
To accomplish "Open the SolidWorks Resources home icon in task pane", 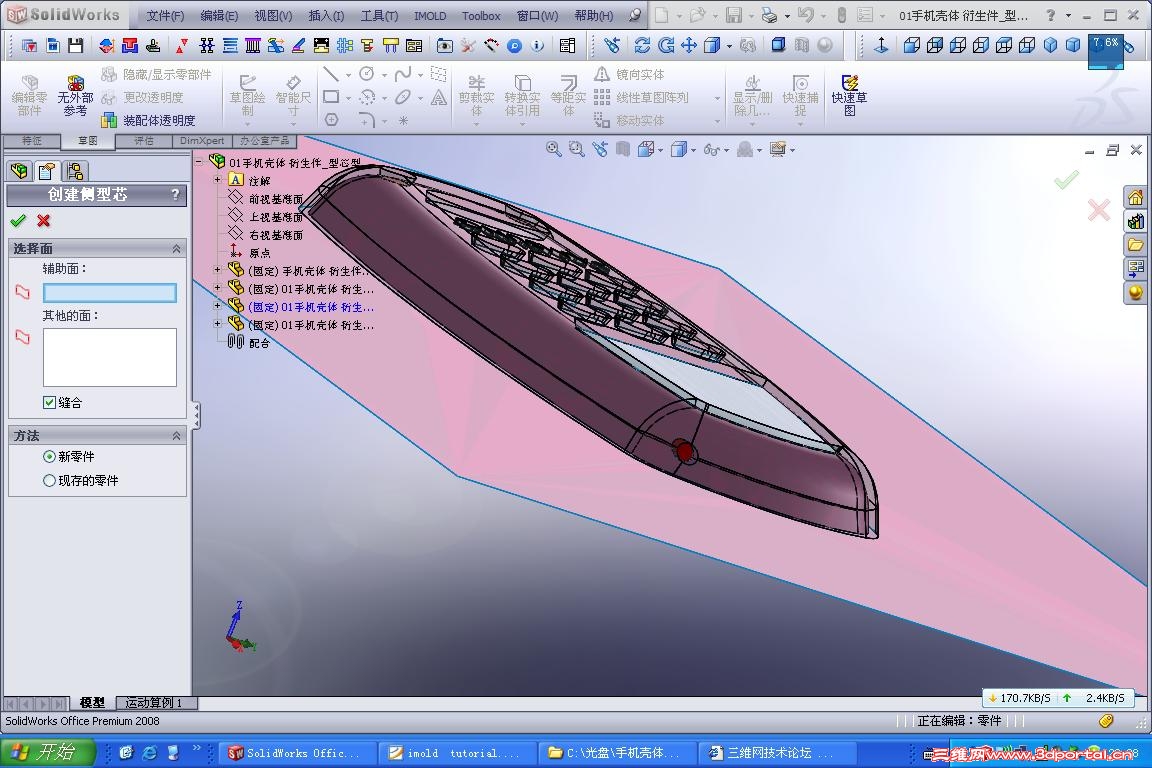I will pyautogui.click(x=1136, y=197).
